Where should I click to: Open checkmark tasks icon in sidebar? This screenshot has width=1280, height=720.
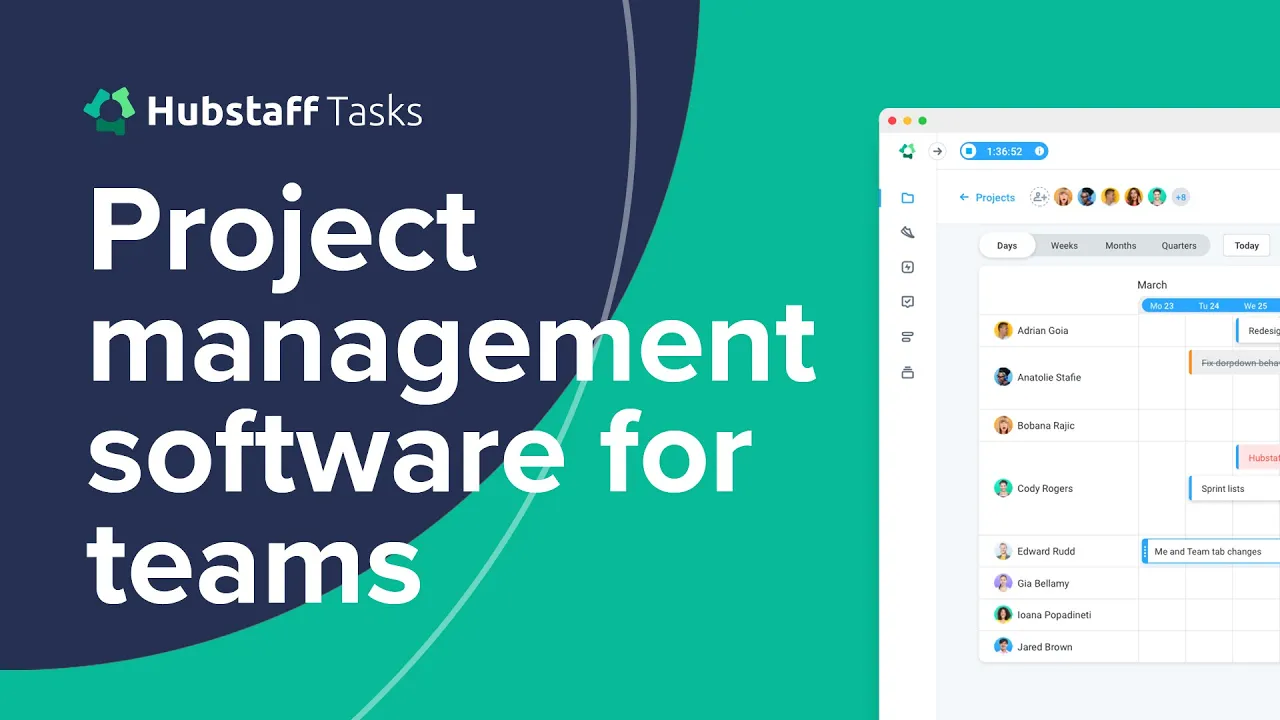pos(907,301)
